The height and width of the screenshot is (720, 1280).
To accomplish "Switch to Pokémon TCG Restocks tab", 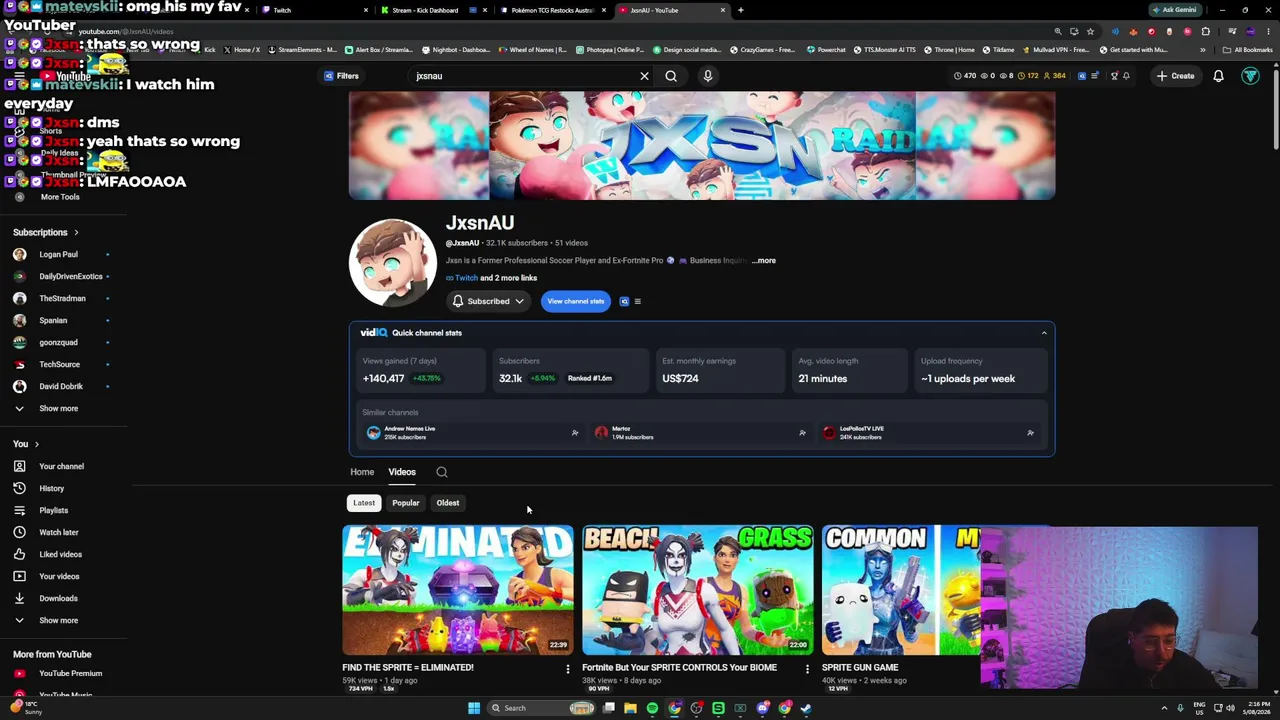I will [552, 10].
